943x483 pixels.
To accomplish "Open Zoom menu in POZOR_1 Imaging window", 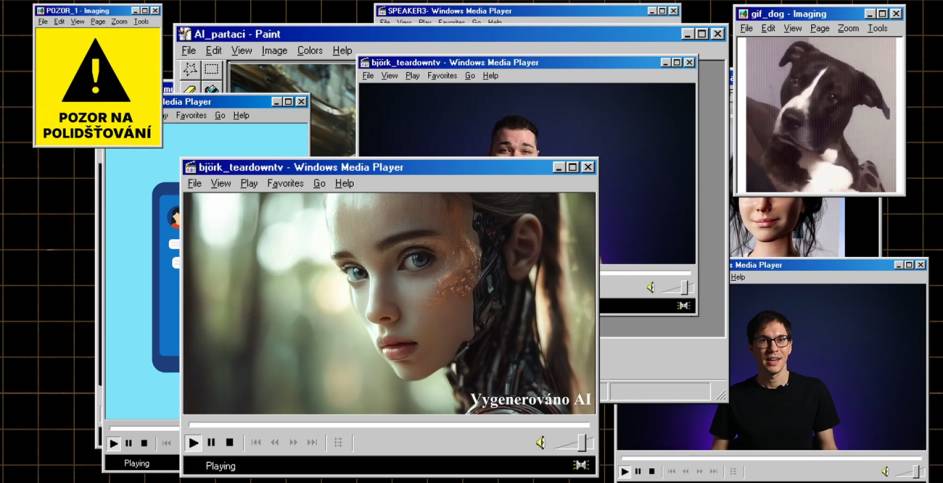I will pyautogui.click(x=119, y=21).
